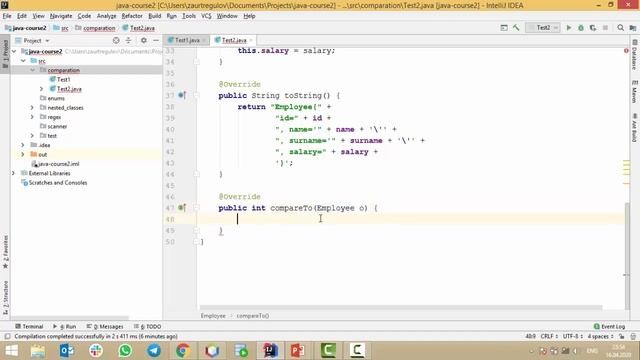This screenshot has width=640, height=360.
Task: Click toString override gutter icon
Action: tap(182, 95)
